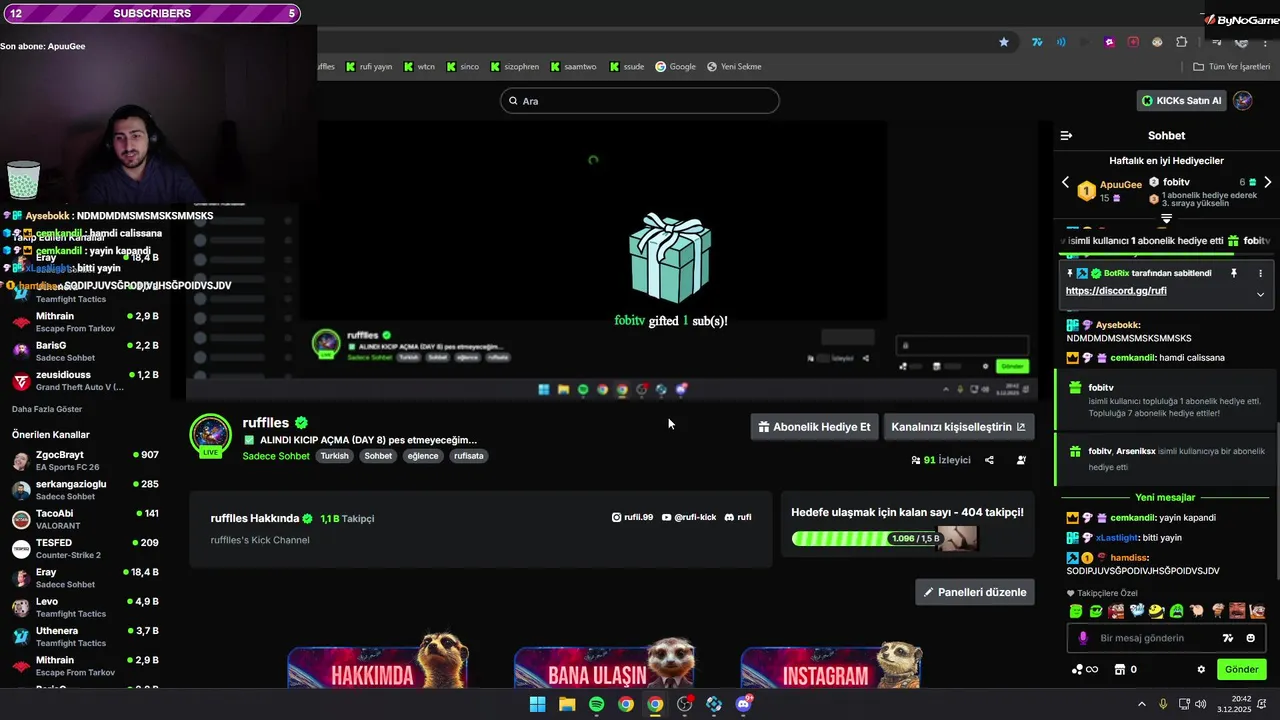This screenshot has width=1280, height=720.
Task: Unpin the BotRix pinned message
Action: (x=1233, y=273)
